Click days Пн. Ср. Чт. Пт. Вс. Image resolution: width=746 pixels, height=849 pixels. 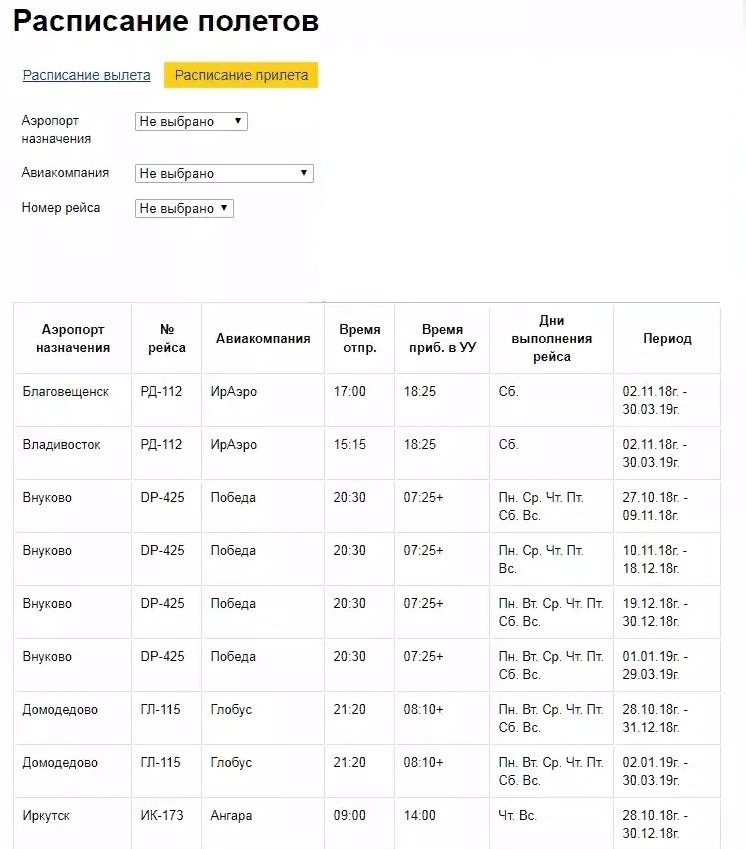click(x=541, y=559)
